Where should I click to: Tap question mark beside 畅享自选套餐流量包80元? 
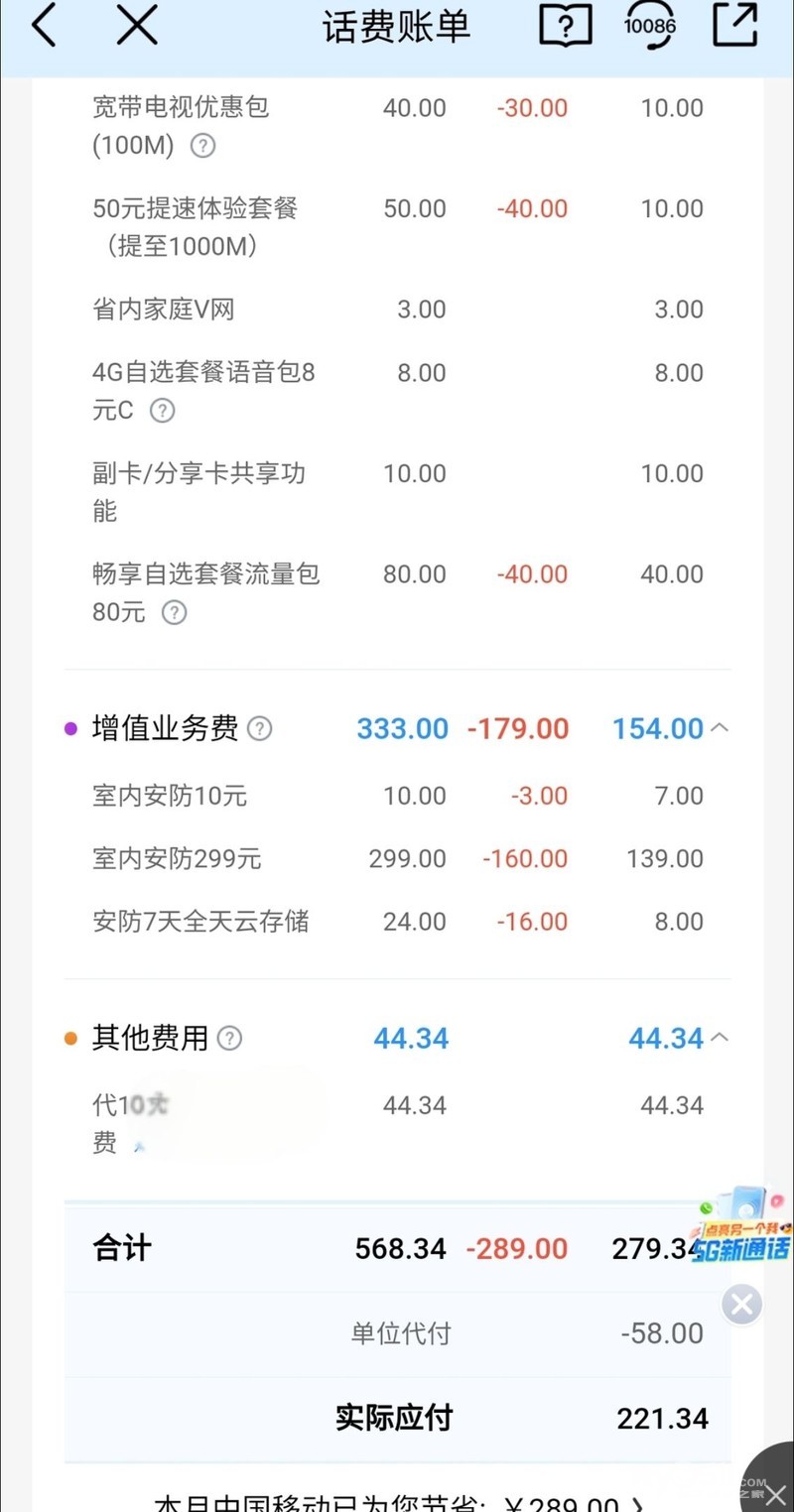coord(174,612)
